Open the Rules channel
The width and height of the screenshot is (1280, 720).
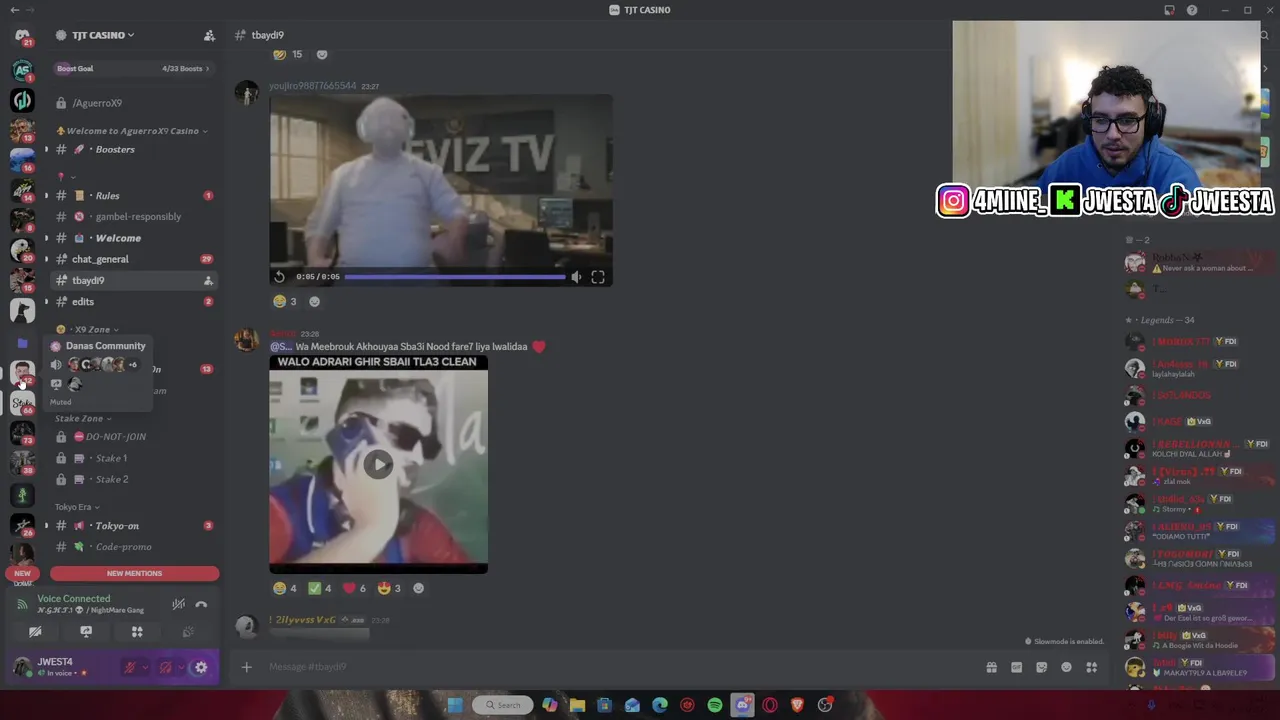coord(134,195)
